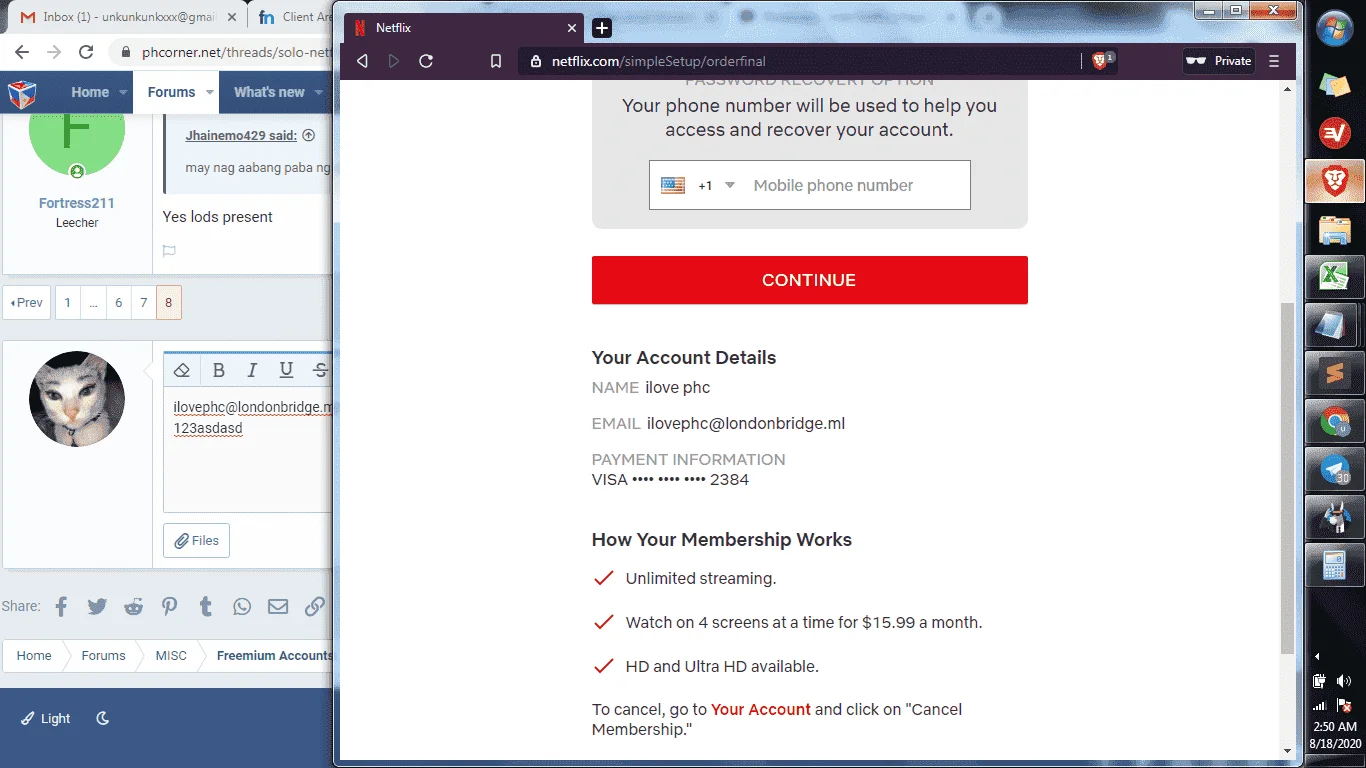Open the Your Account link
Screen dimensions: 1366x768
[760, 709]
